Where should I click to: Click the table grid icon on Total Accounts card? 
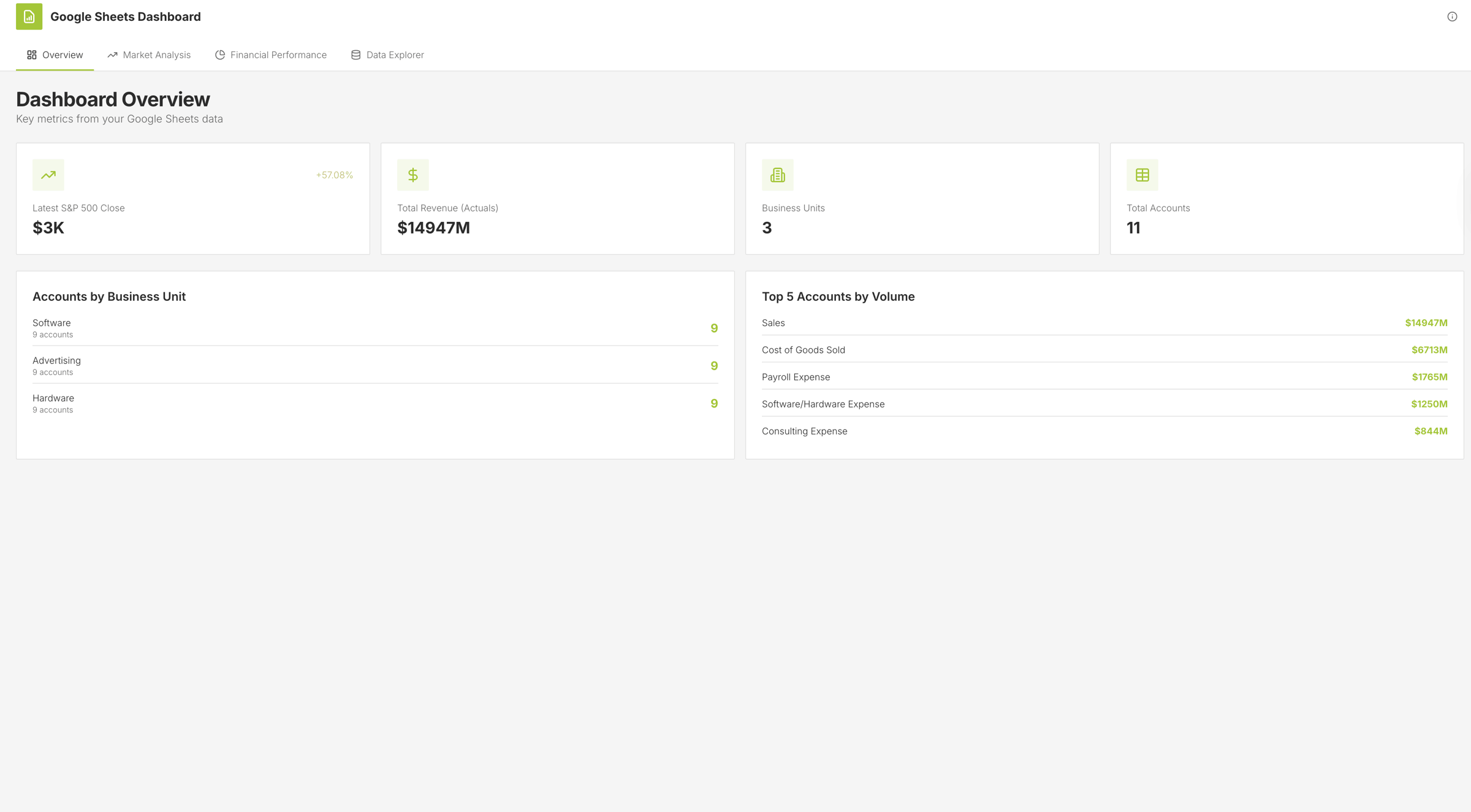click(x=1142, y=175)
